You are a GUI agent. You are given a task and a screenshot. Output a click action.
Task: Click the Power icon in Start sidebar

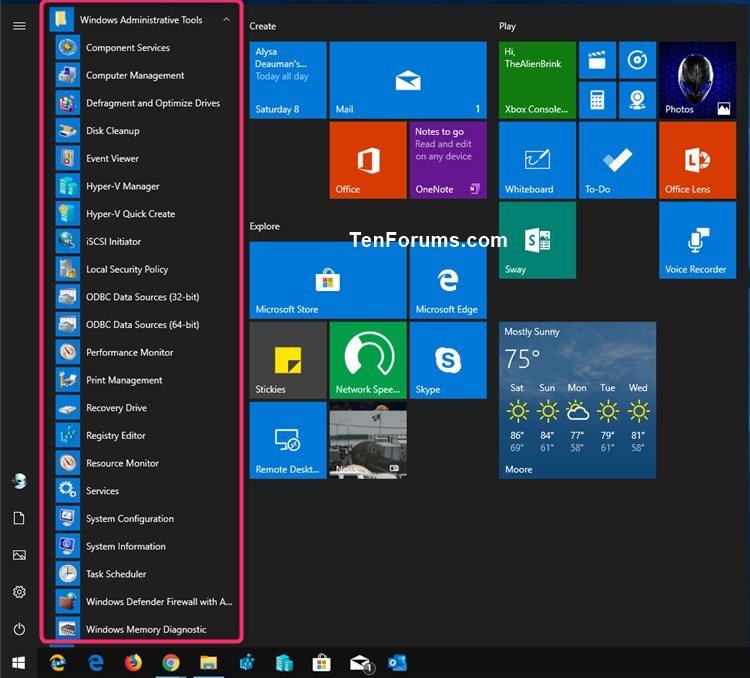[19, 629]
